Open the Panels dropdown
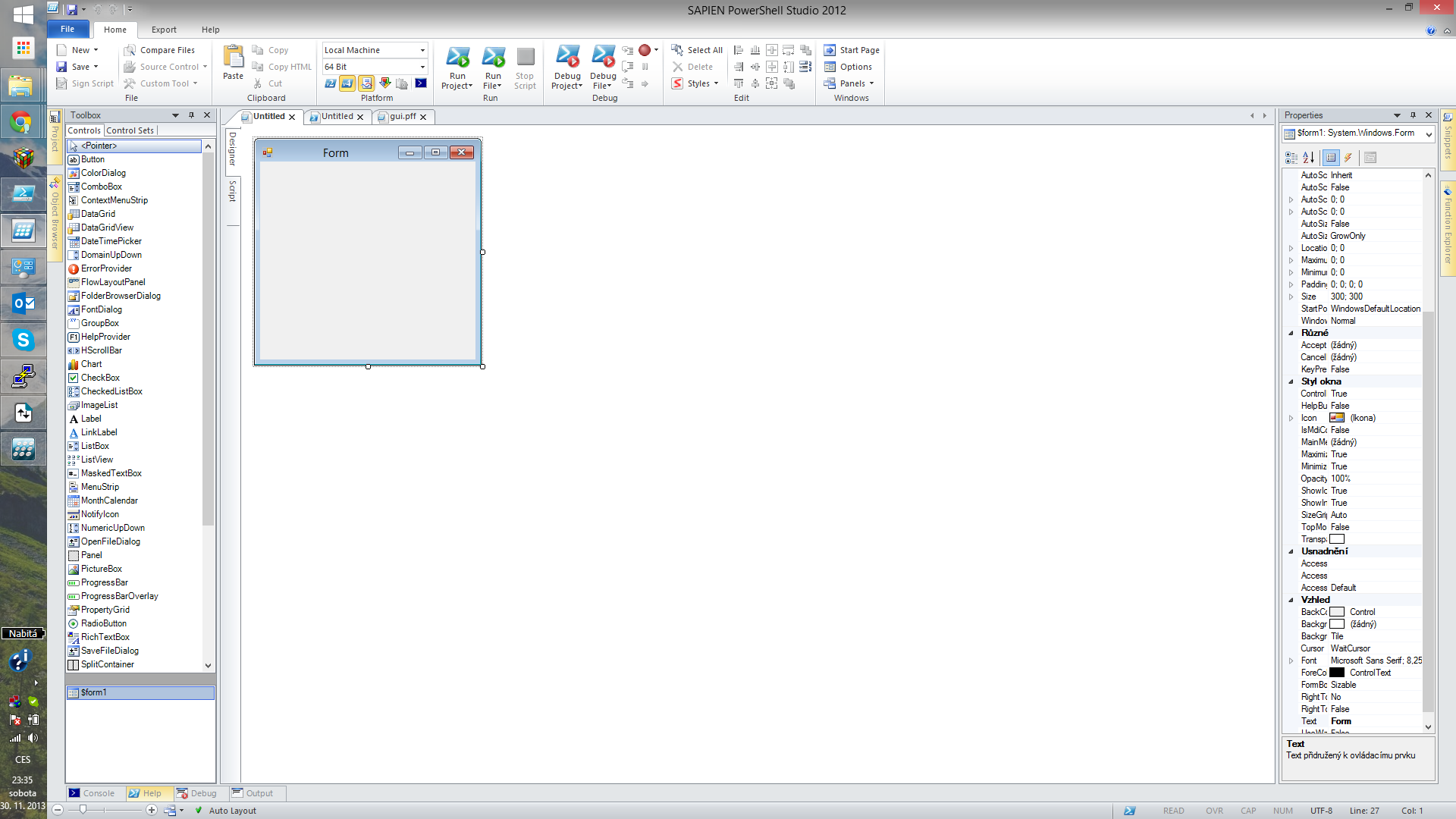The image size is (1456, 819). click(x=849, y=83)
